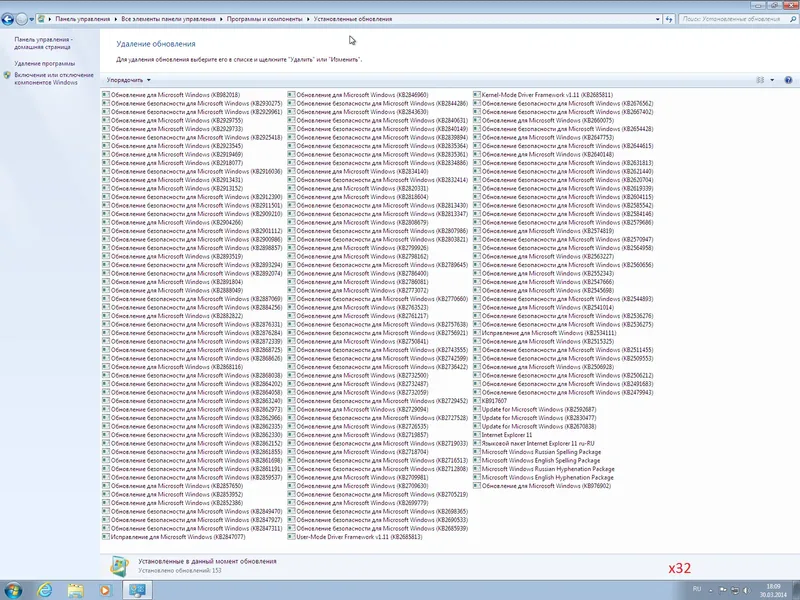Click the Show desktop strip beside the clock
The width and height of the screenshot is (800, 600).
click(796, 590)
